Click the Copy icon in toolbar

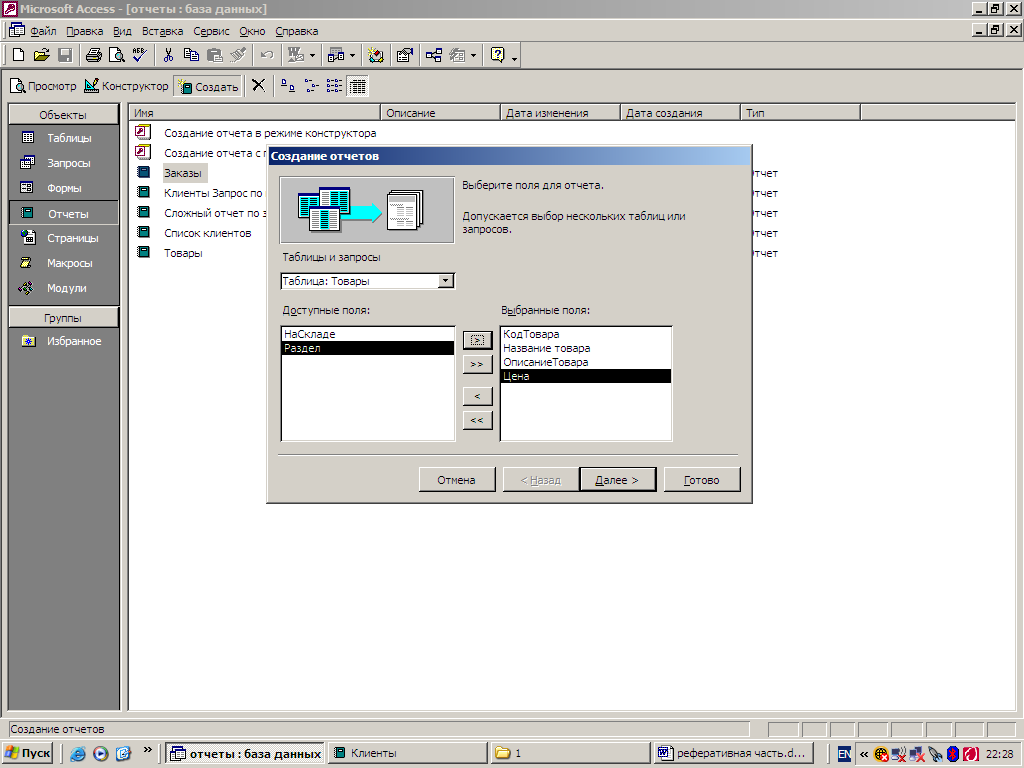pos(191,56)
